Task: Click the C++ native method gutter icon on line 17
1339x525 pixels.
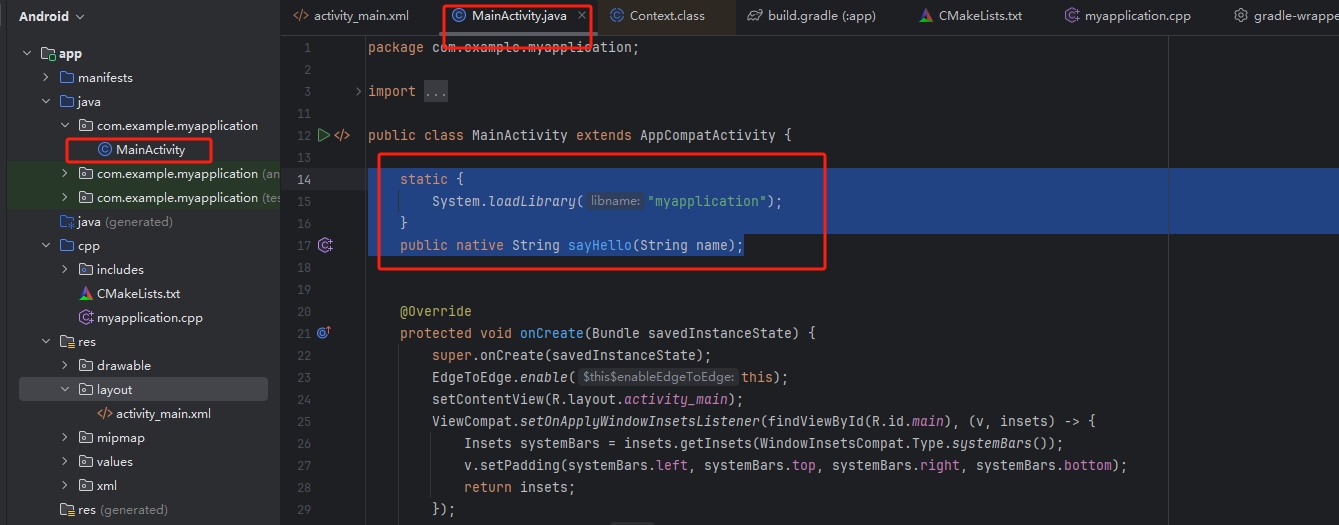Action: coord(325,245)
